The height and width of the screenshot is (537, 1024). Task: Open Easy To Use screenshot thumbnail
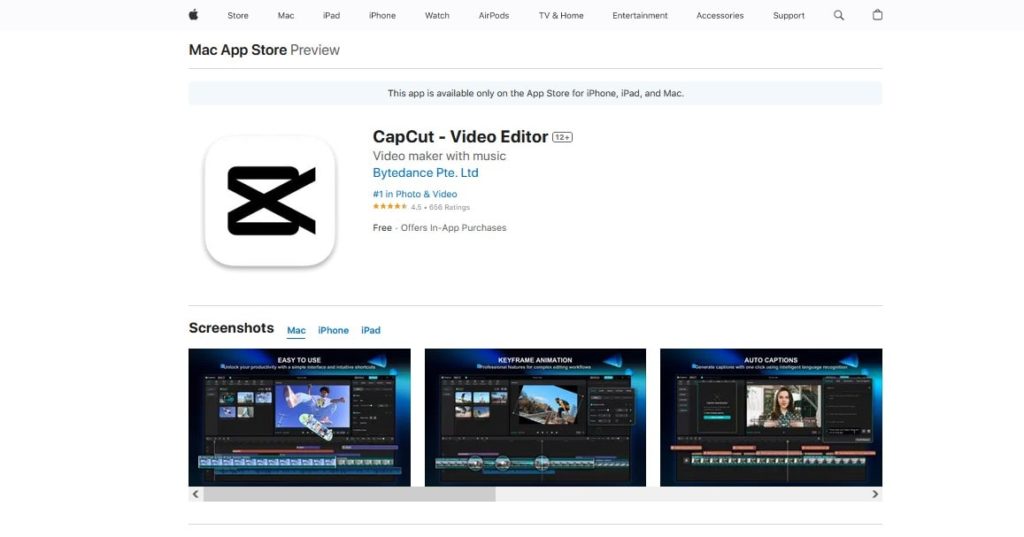point(299,417)
